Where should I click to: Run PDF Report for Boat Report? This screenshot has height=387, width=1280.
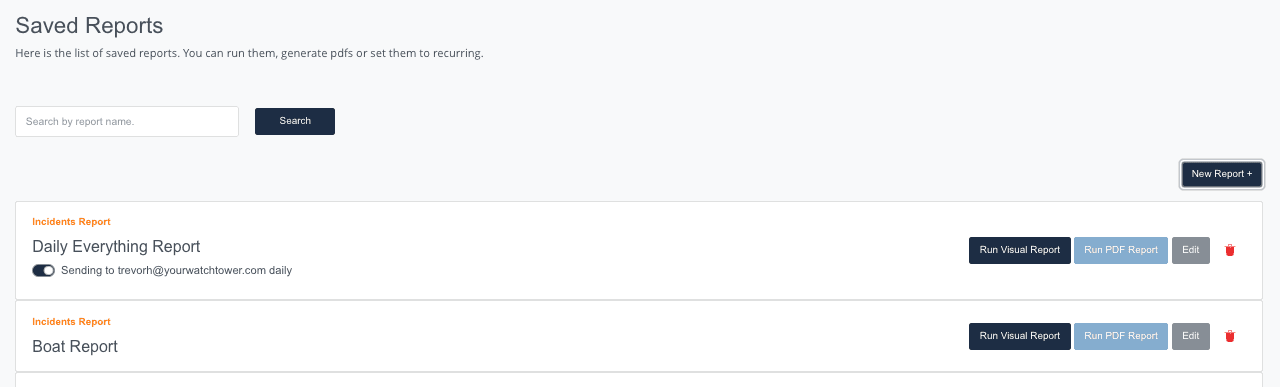click(x=1121, y=336)
